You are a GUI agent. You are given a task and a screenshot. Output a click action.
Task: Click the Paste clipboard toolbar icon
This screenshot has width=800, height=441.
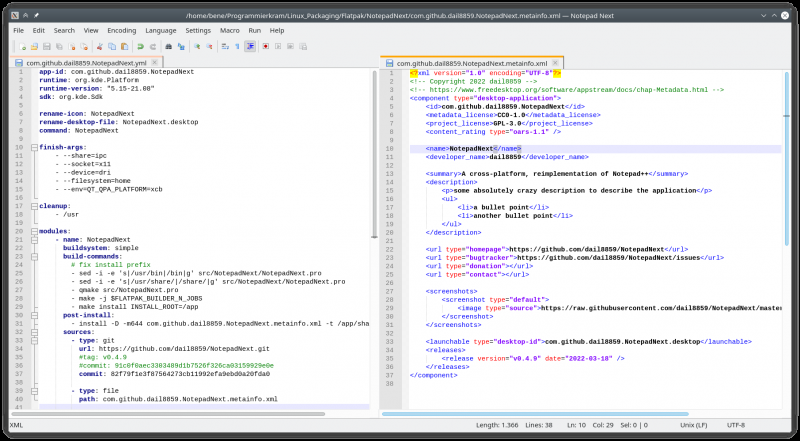(x=124, y=46)
